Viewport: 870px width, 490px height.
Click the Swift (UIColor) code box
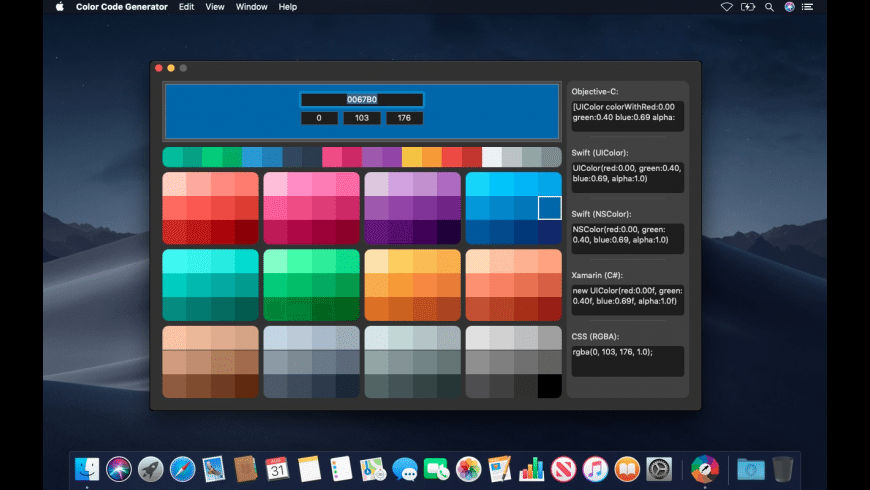coord(628,177)
